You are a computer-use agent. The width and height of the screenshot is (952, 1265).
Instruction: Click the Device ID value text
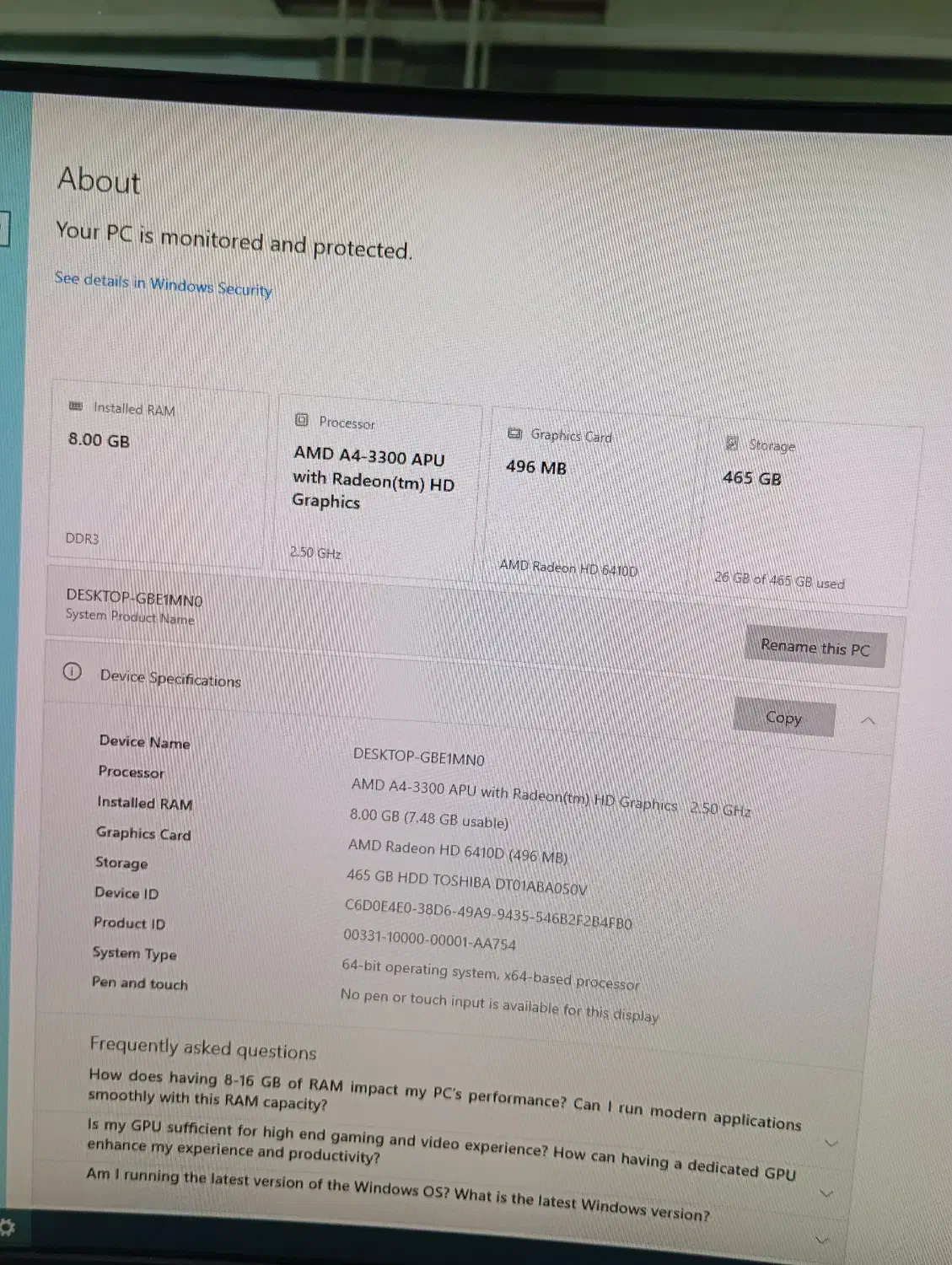(x=488, y=914)
